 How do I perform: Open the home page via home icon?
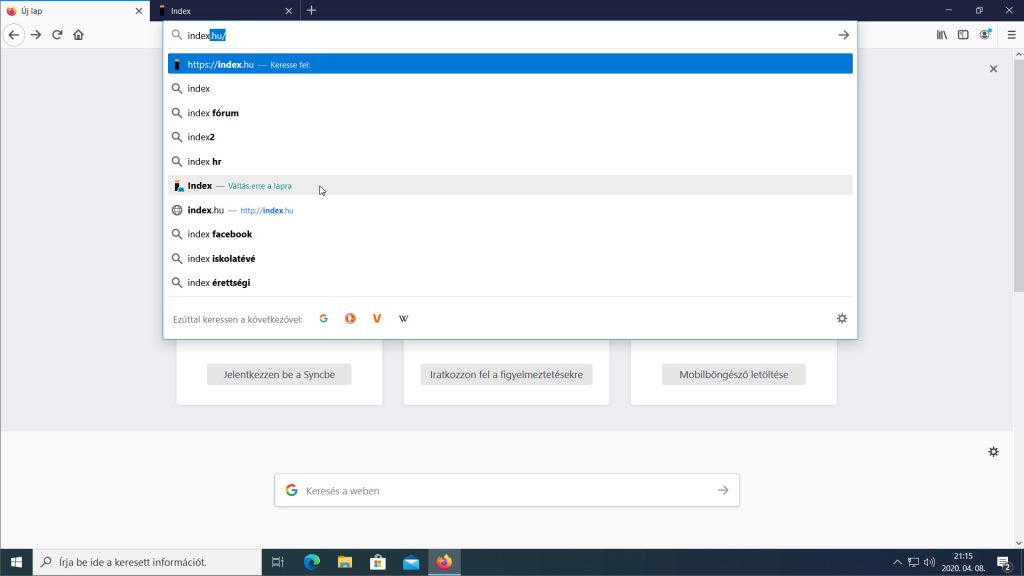(78, 35)
